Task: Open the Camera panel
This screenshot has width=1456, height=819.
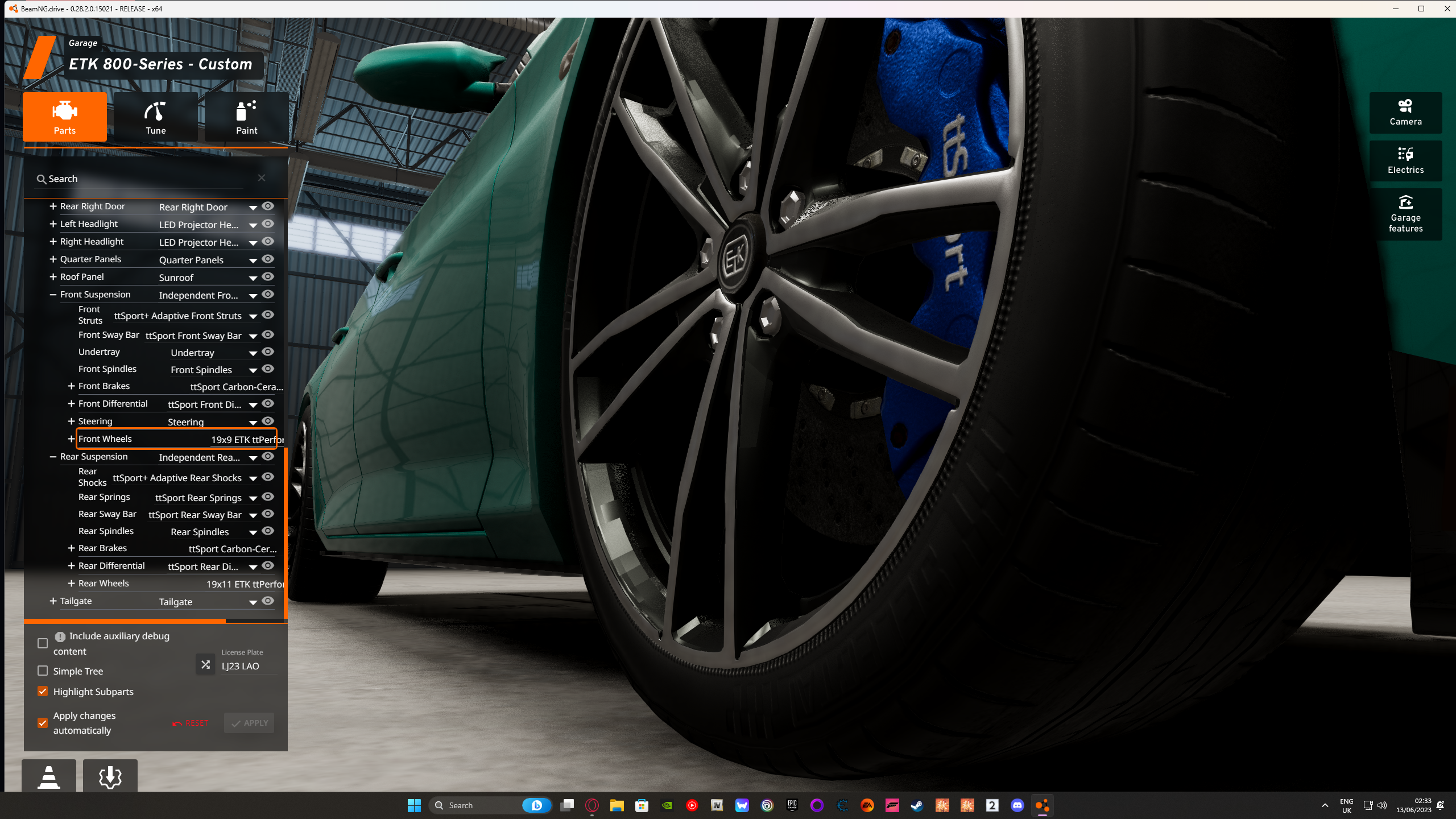Action: [x=1405, y=113]
